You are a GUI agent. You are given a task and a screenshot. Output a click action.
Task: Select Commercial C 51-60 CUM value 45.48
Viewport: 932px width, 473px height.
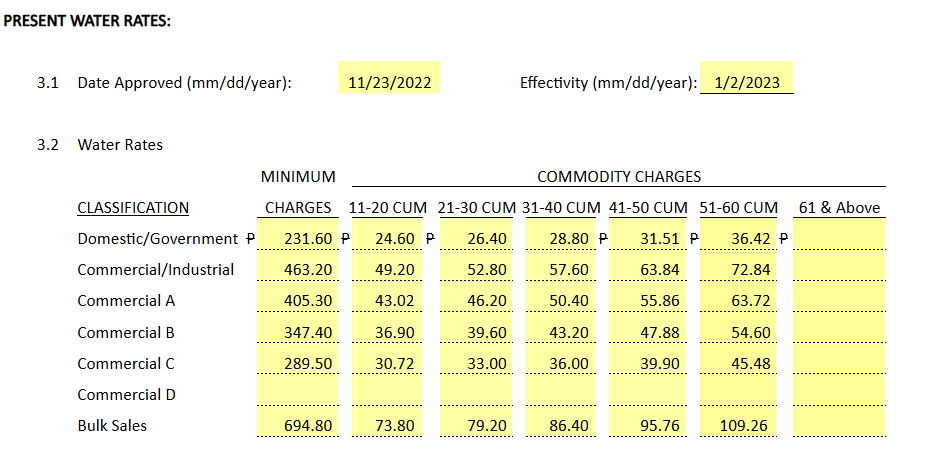pyautogui.click(x=738, y=359)
